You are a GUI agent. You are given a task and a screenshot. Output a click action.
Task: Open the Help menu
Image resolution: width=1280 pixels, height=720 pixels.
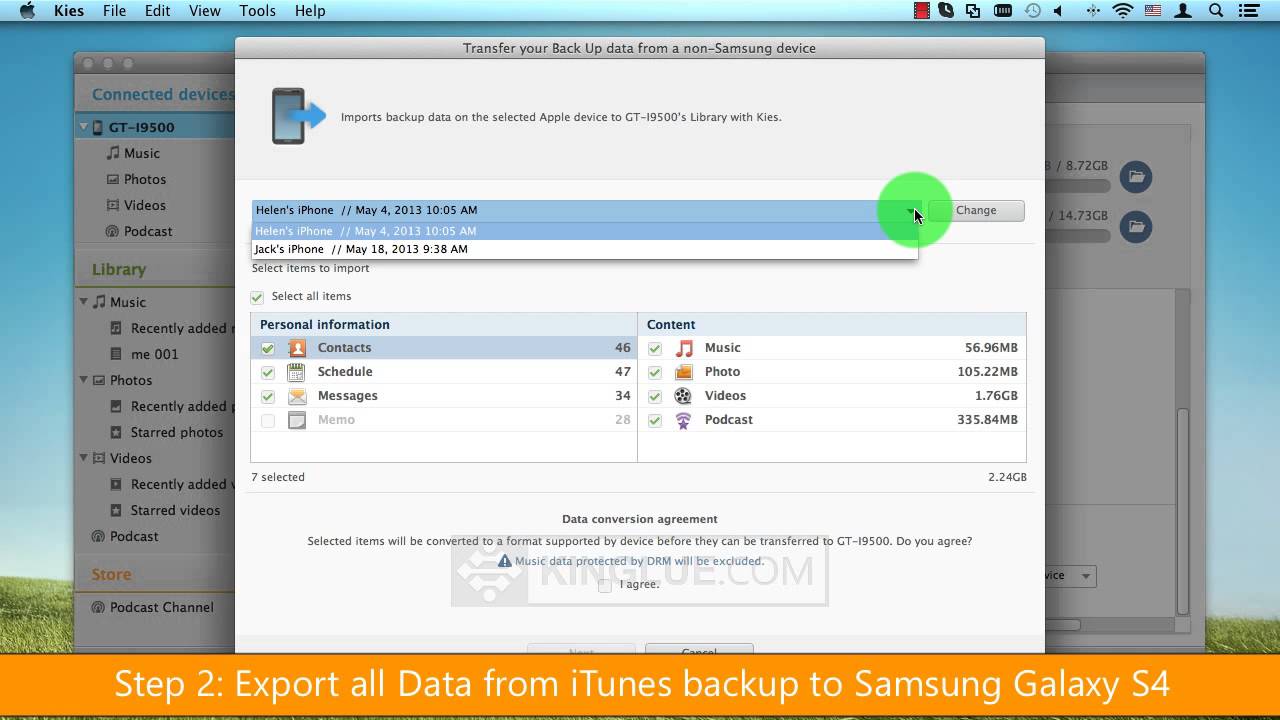[x=310, y=11]
